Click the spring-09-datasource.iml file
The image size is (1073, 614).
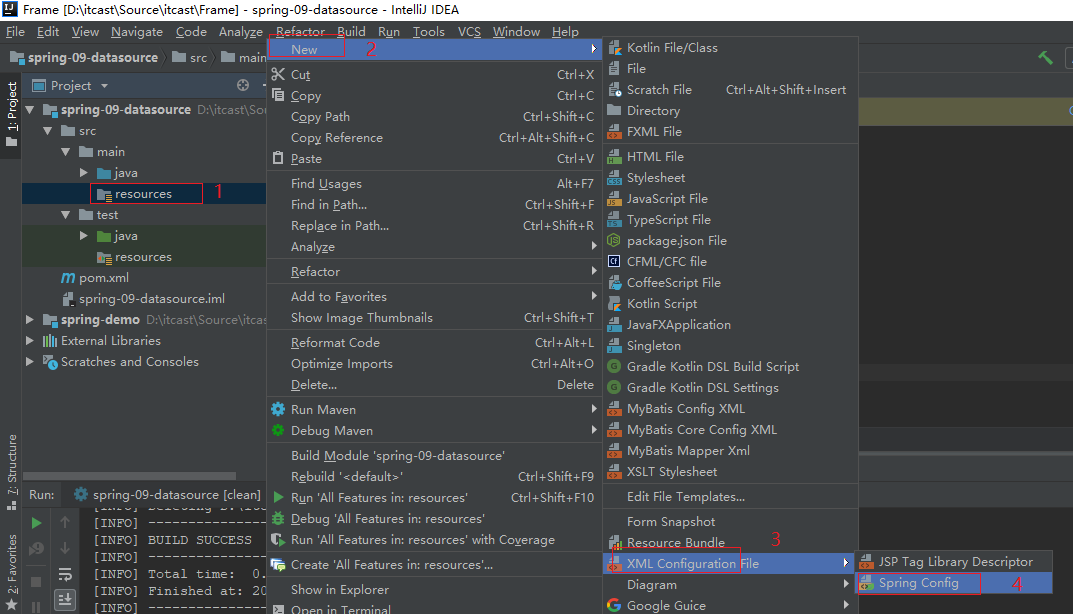point(151,299)
